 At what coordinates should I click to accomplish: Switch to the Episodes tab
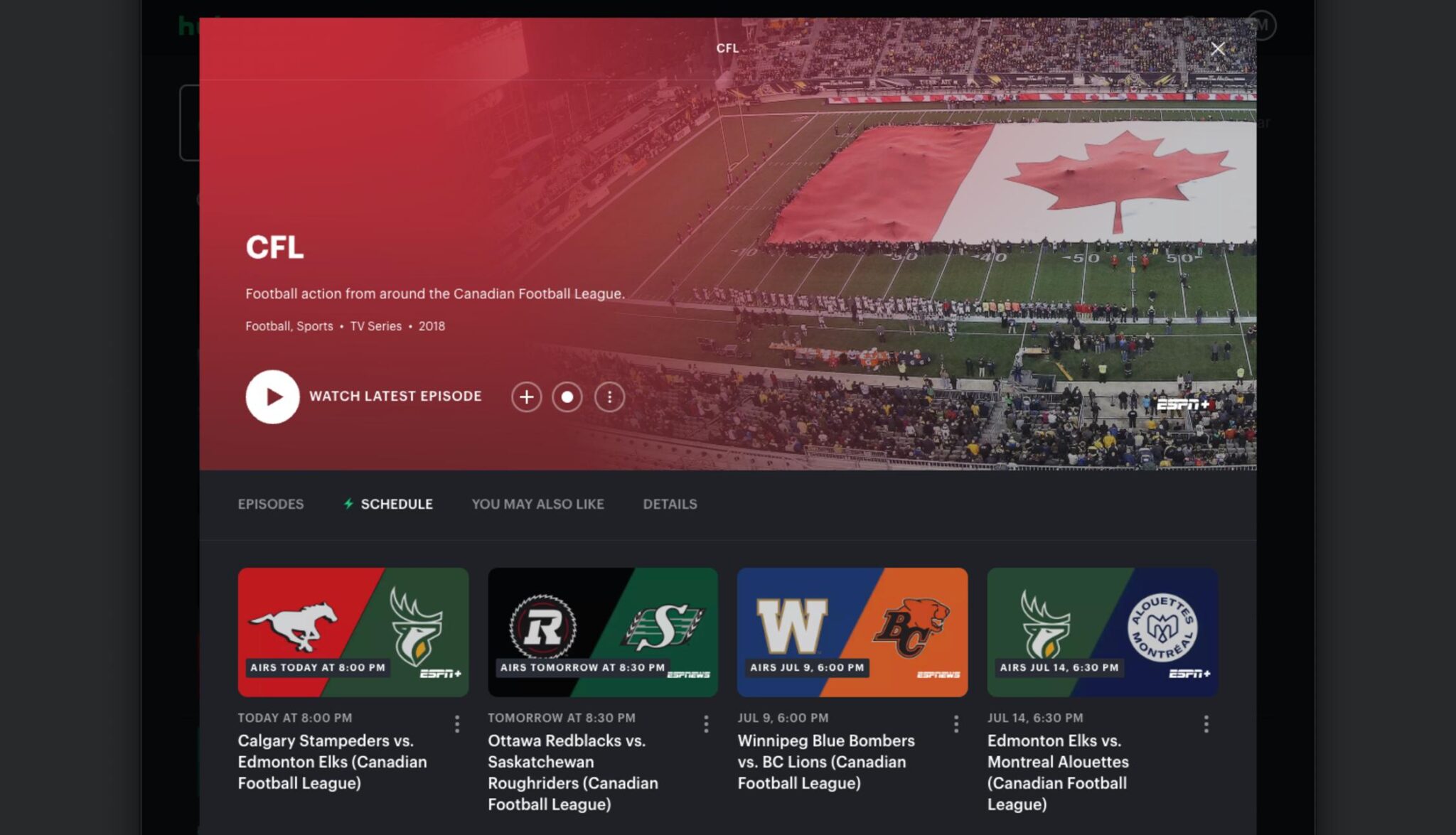pos(271,504)
